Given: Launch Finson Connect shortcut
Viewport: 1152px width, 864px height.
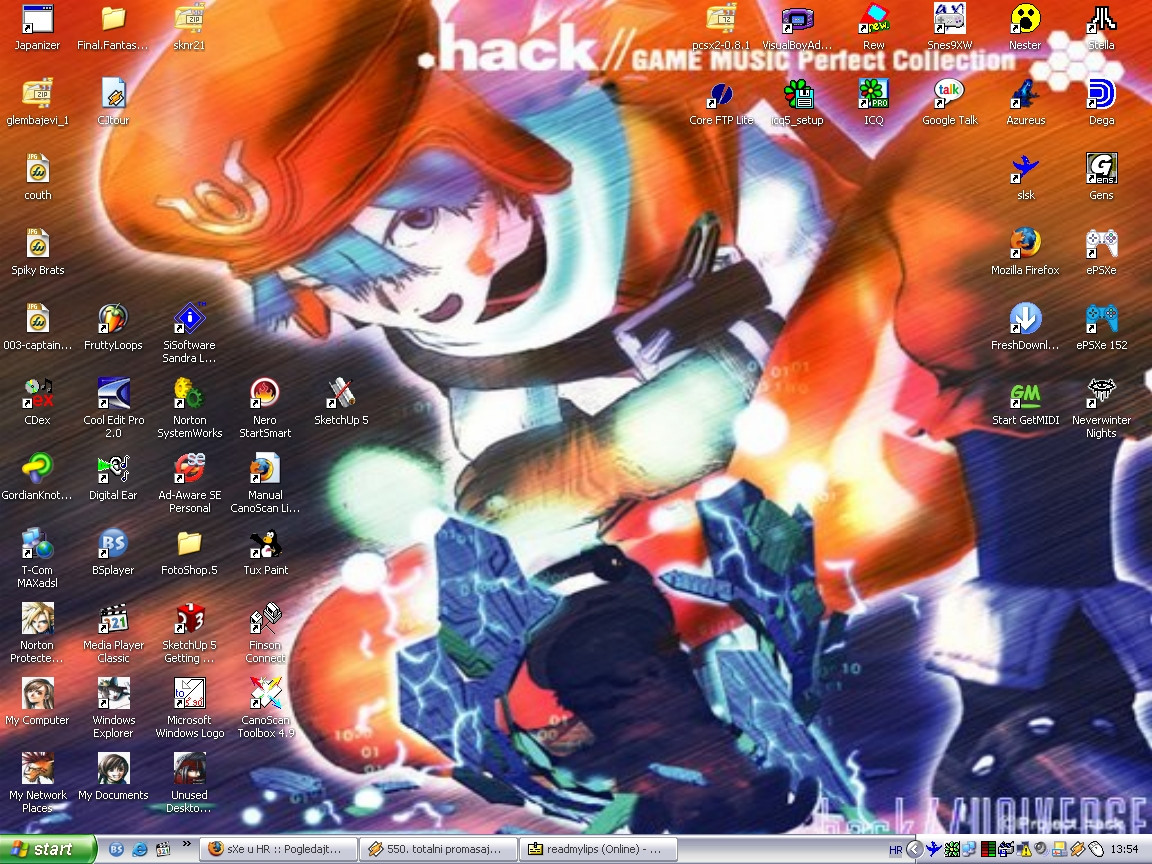Looking at the screenshot, I should 264,633.
